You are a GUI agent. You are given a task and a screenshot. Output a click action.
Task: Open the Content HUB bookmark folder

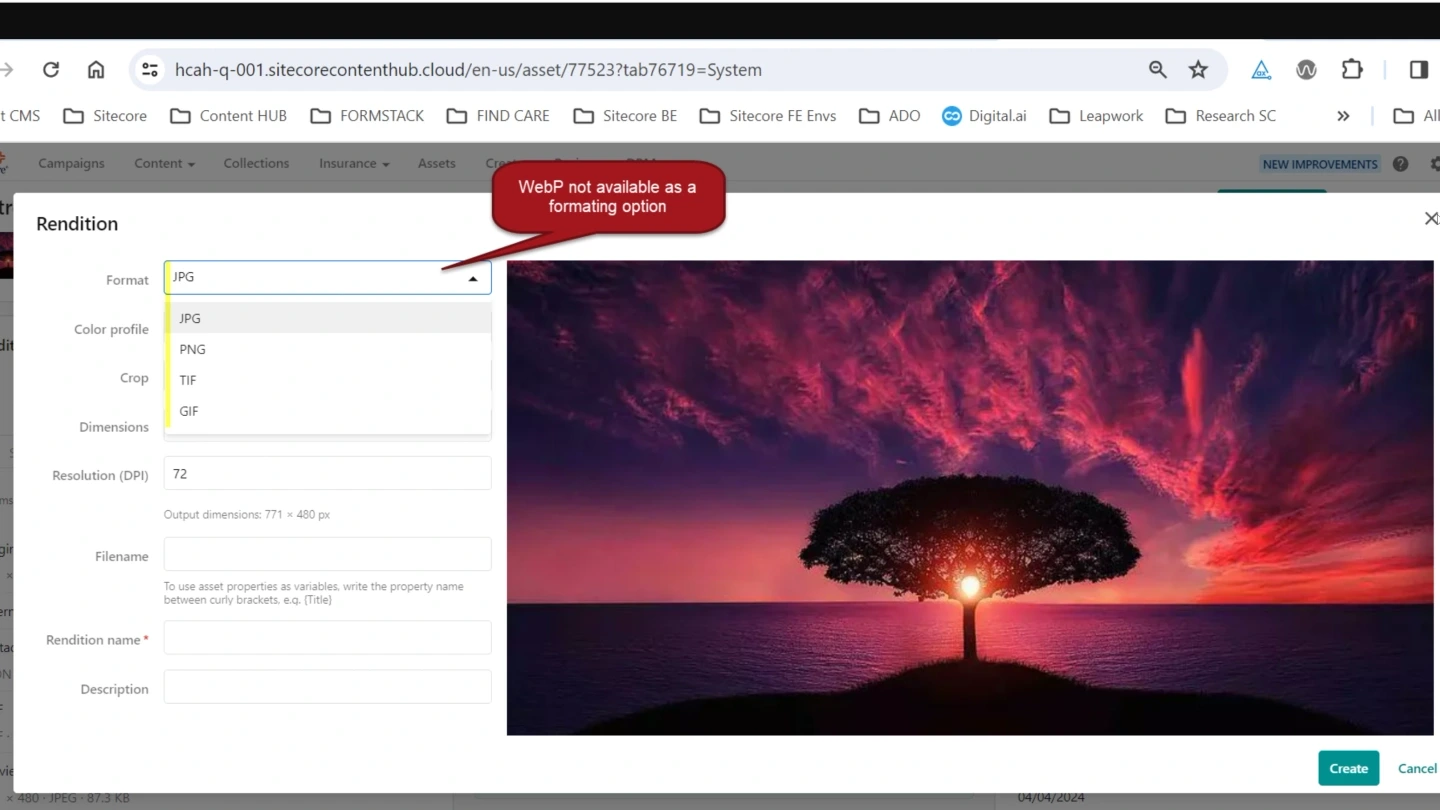click(x=229, y=116)
